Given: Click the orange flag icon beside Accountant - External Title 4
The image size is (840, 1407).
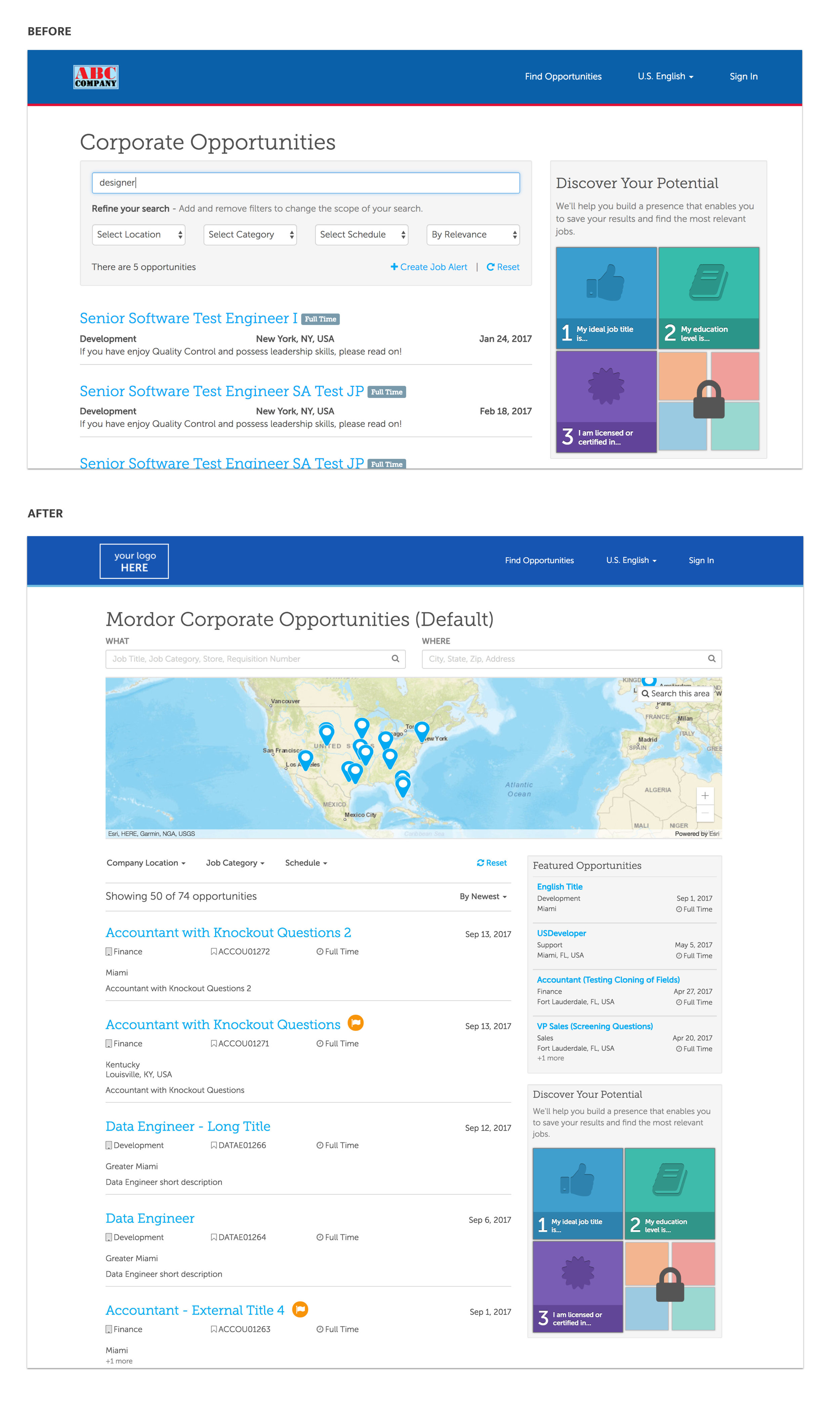Looking at the screenshot, I should [300, 1309].
